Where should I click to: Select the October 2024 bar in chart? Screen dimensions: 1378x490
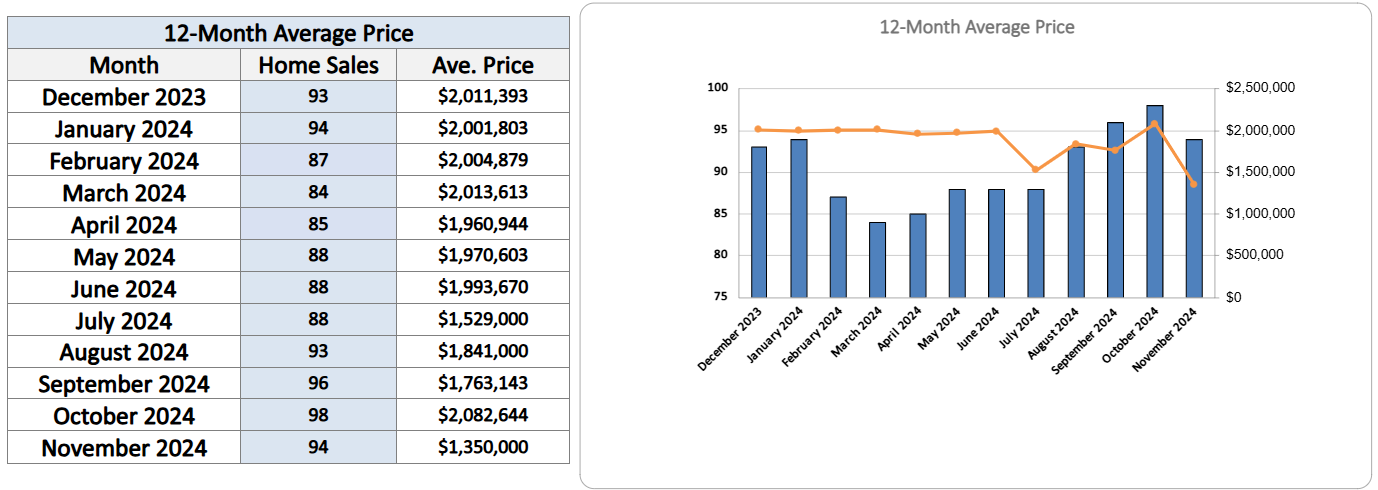[1154, 201]
